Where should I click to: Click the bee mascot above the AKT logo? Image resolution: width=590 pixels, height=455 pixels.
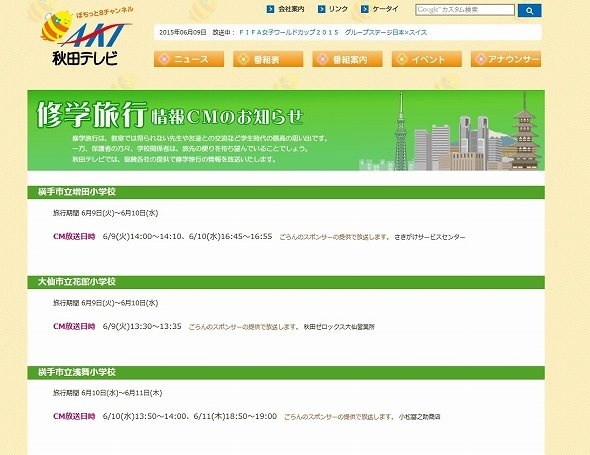(56, 26)
